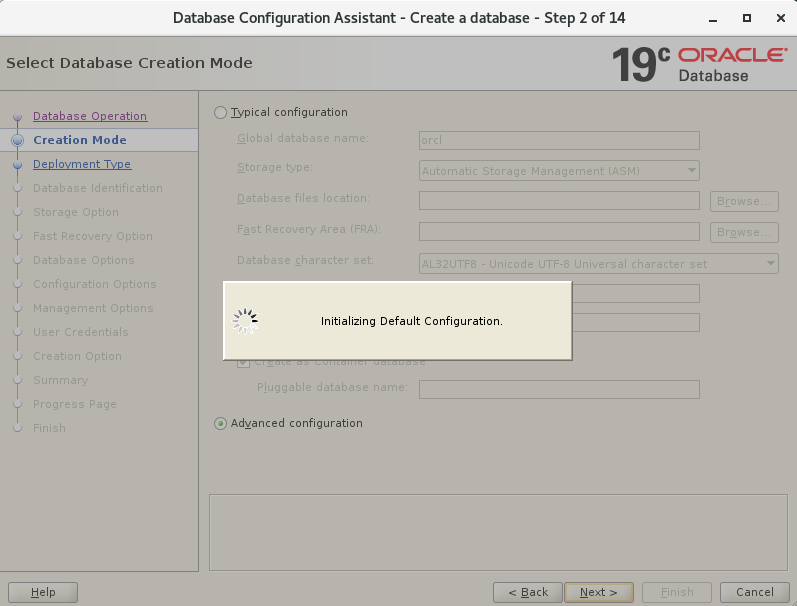Click the Creation Option step

tap(77, 356)
